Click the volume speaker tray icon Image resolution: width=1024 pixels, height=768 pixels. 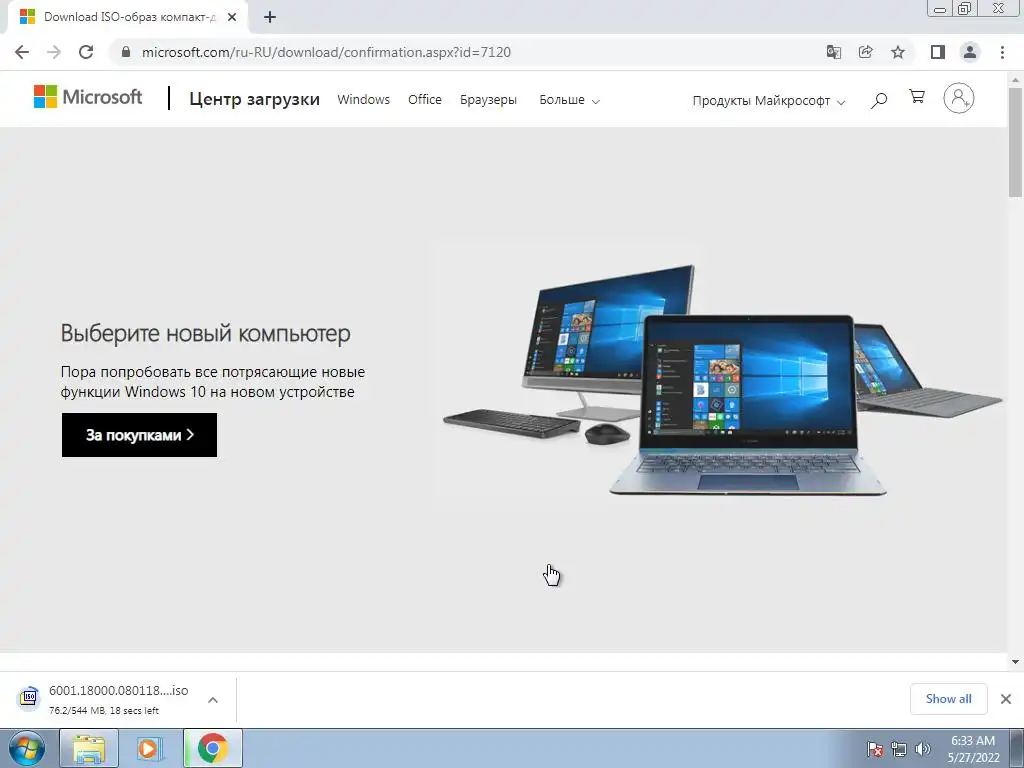(922, 749)
